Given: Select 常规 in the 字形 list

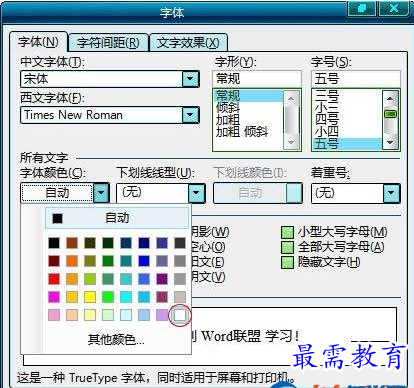Looking at the screenshot, I should (x=248, y=96).
